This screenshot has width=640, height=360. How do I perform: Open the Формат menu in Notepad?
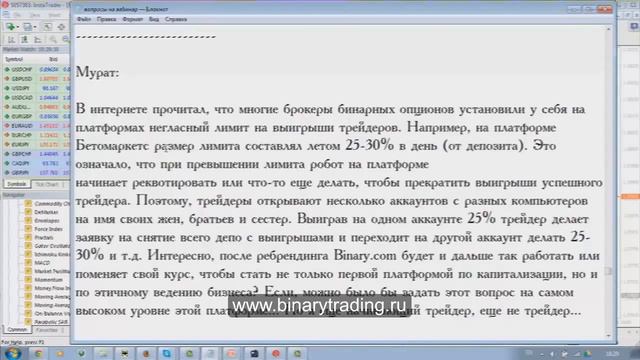132,19
